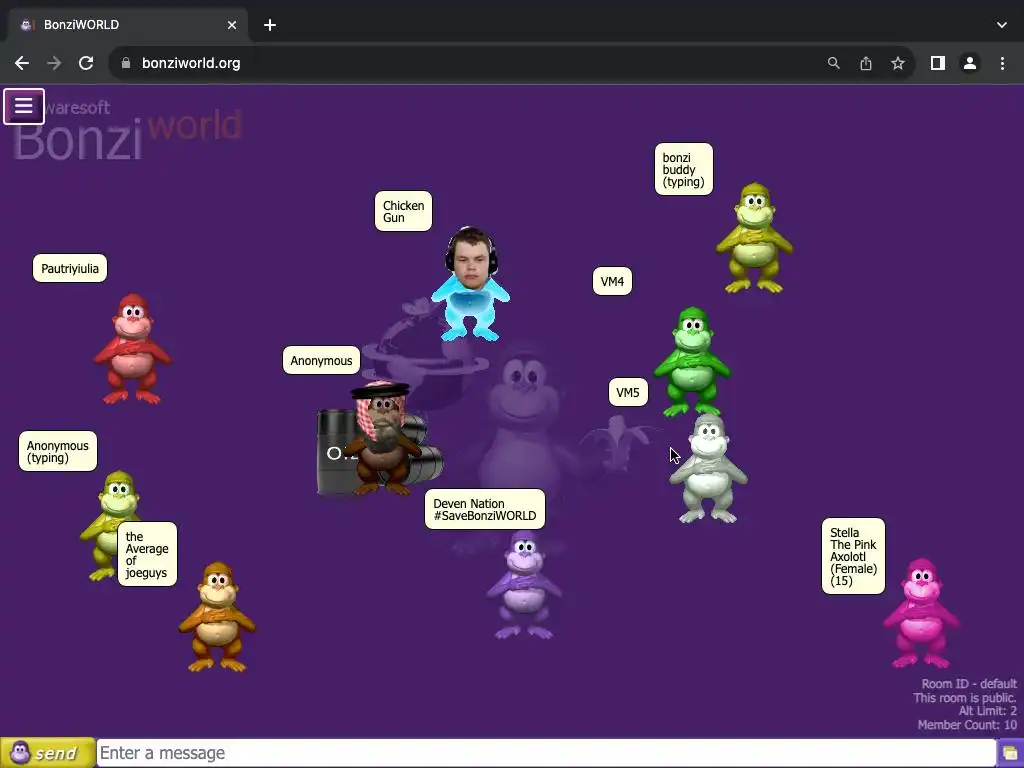Click the Chicken Gun name label
The width and height of the screenshot is (1024, 768).
click(x=403, y=211)
